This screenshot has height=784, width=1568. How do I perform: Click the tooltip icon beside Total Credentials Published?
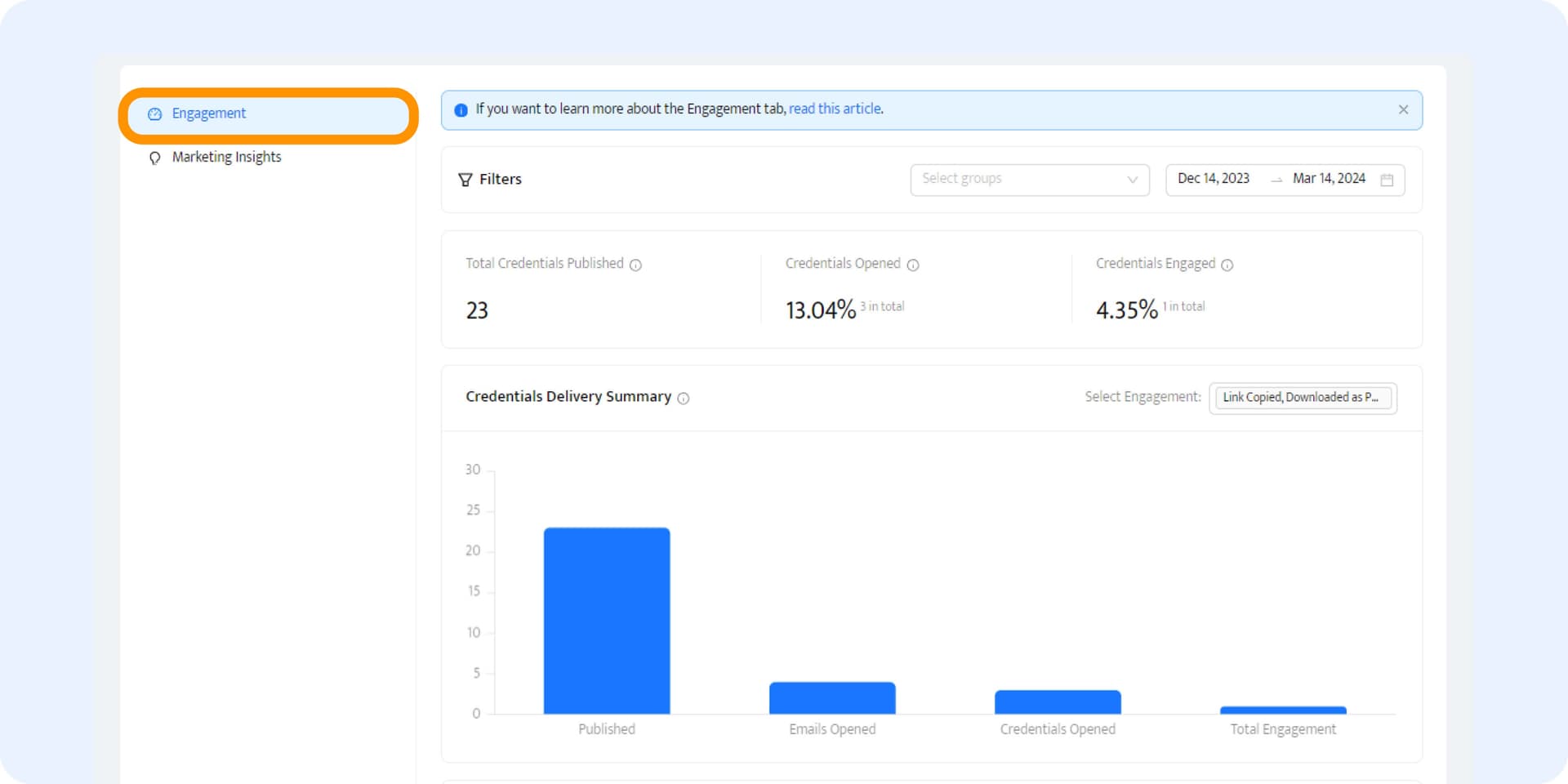(636, 265)
